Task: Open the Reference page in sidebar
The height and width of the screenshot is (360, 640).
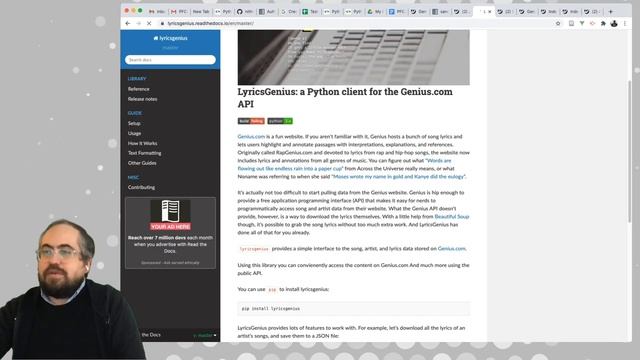Action: (x=138, y=89)
